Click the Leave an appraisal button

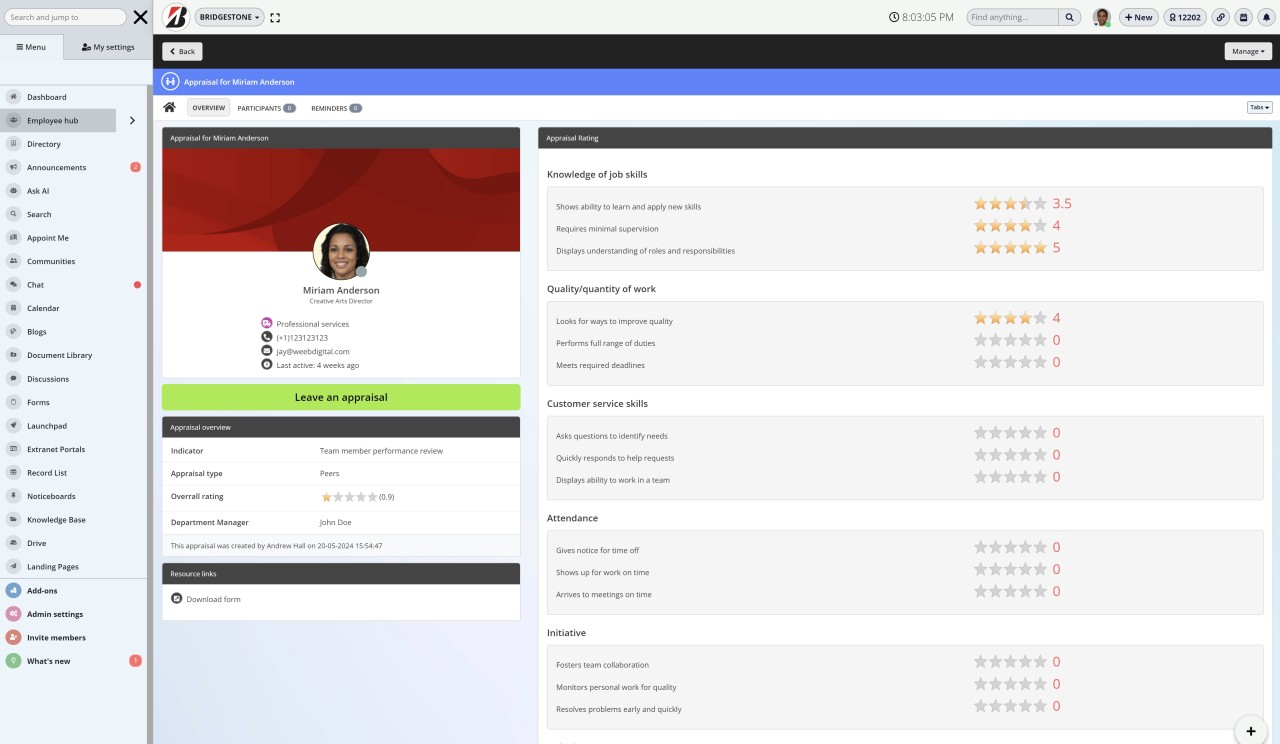pos(340,397)
